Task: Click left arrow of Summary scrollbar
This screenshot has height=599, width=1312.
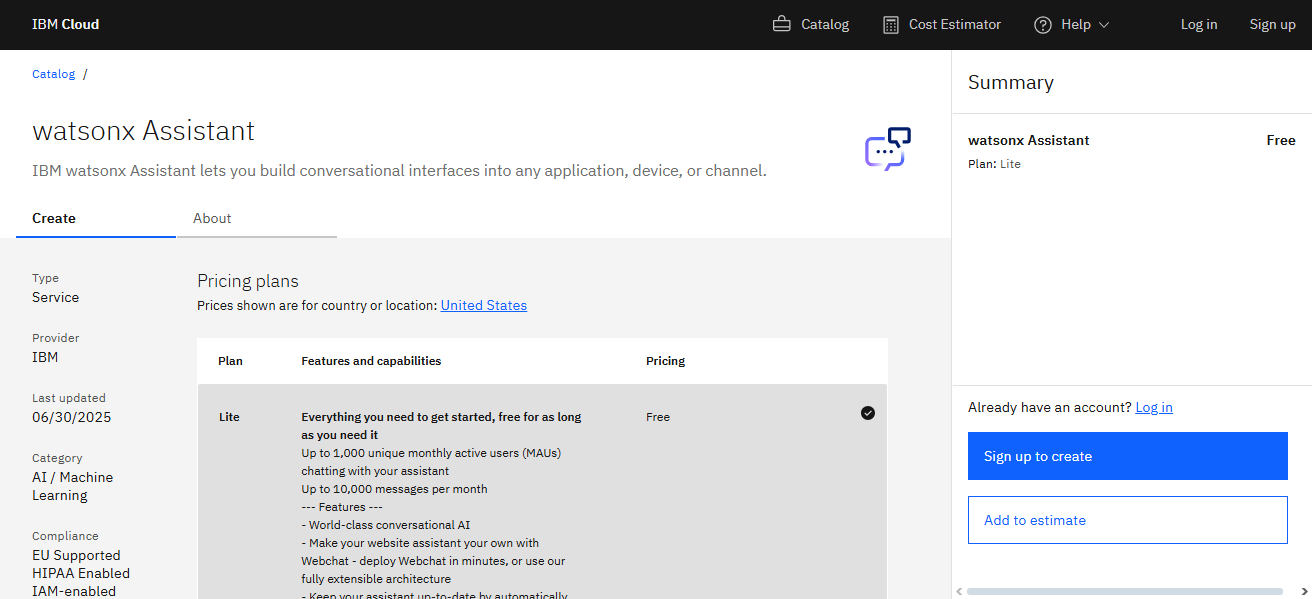Action: click(960, 591)
